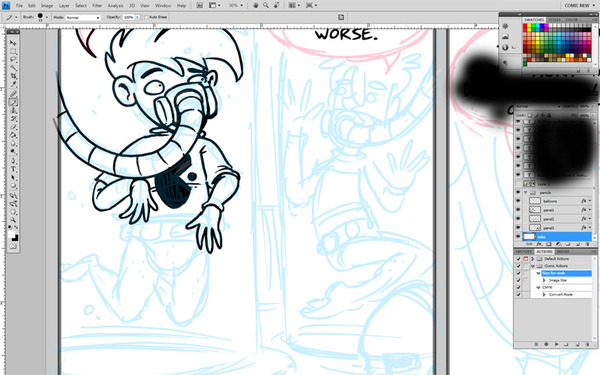Select the Blur tool
The image size is (600, 375).
click(x=13, y=144)
